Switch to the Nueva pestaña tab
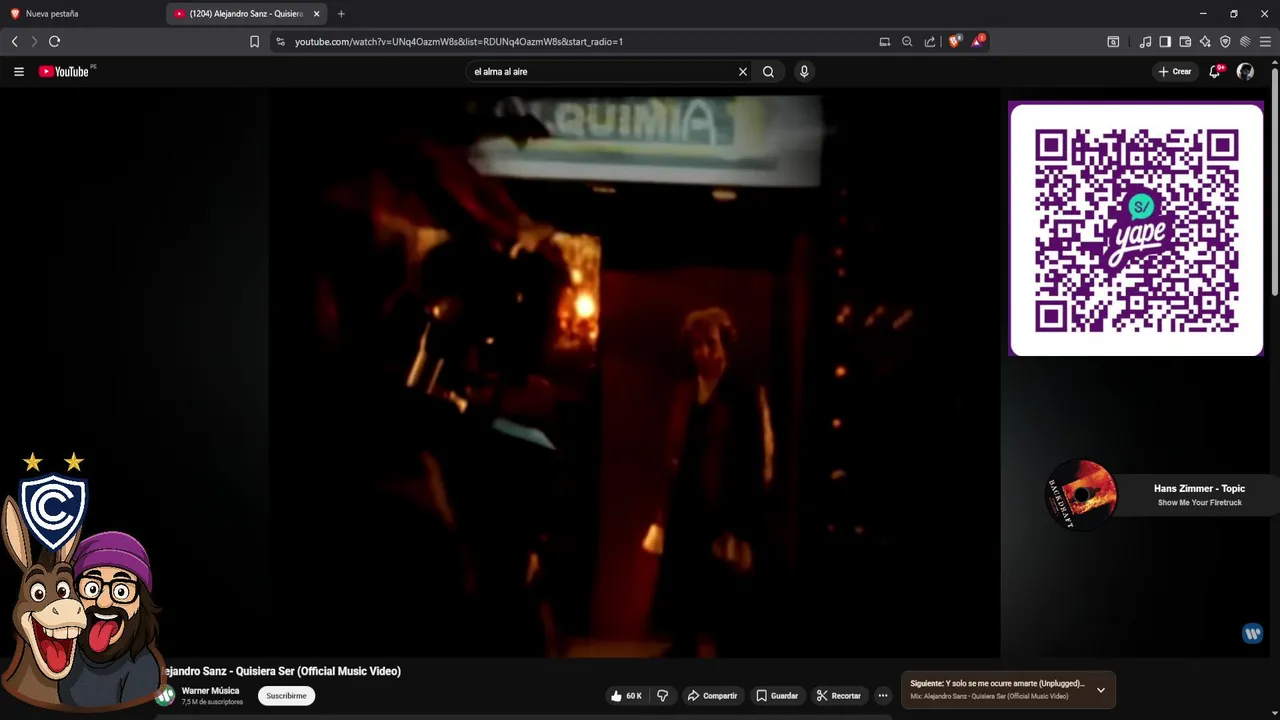1280x720 pixels. (80, 14)
